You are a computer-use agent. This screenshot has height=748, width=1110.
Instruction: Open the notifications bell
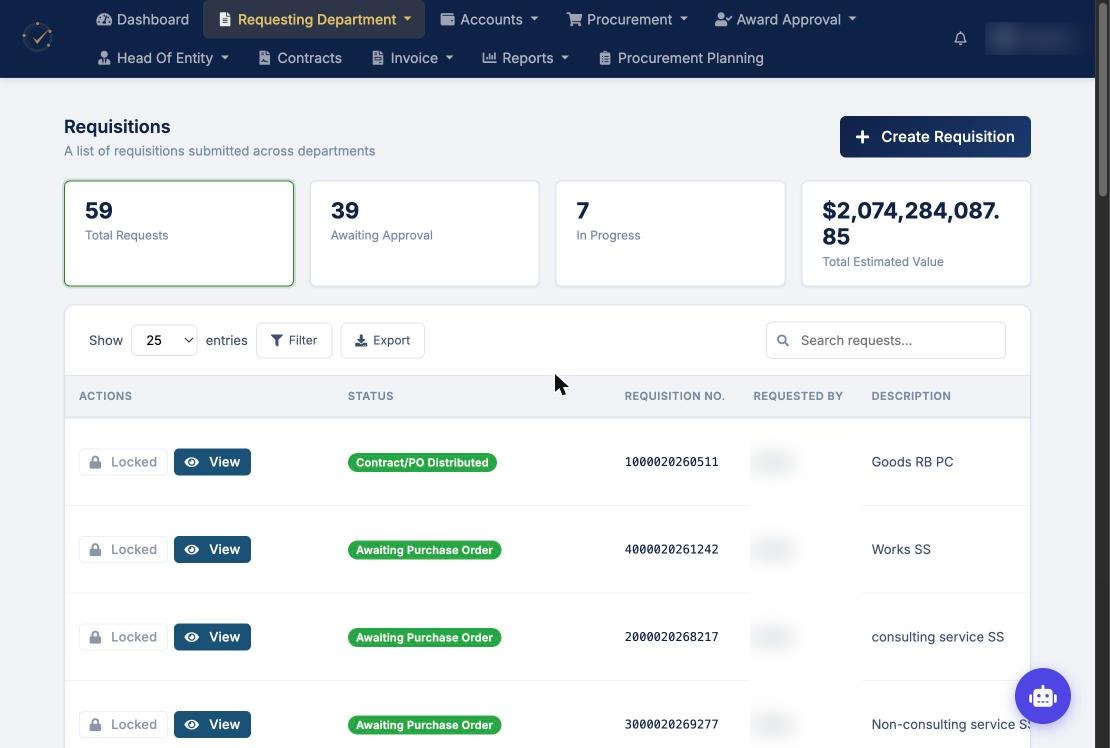(960, 38)
